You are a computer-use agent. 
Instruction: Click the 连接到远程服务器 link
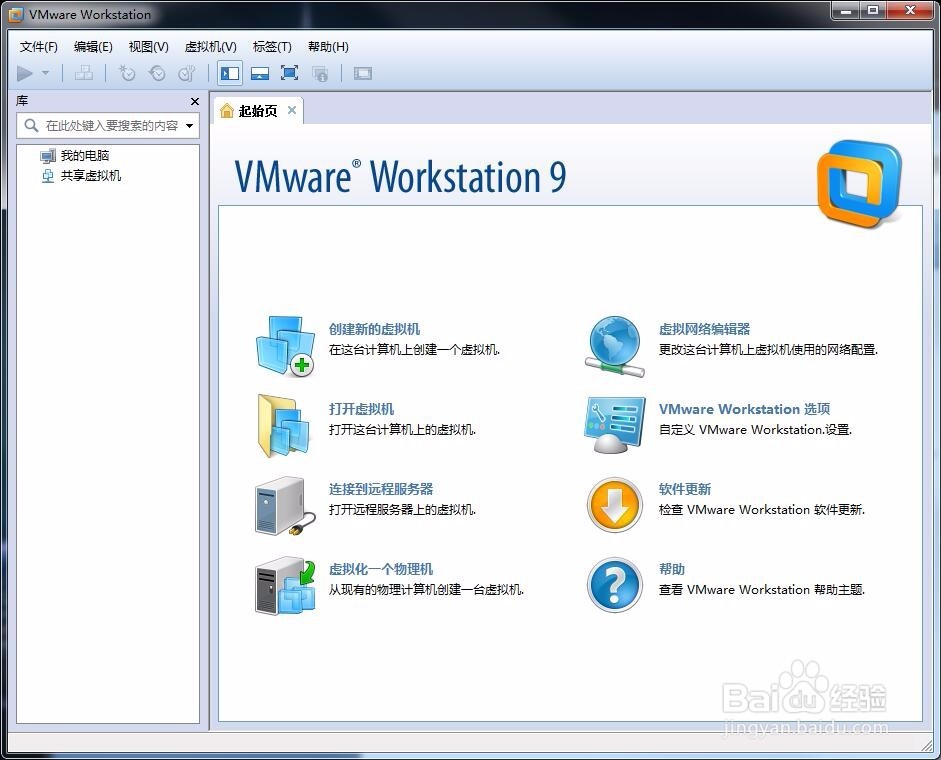(x=380, y=489)
